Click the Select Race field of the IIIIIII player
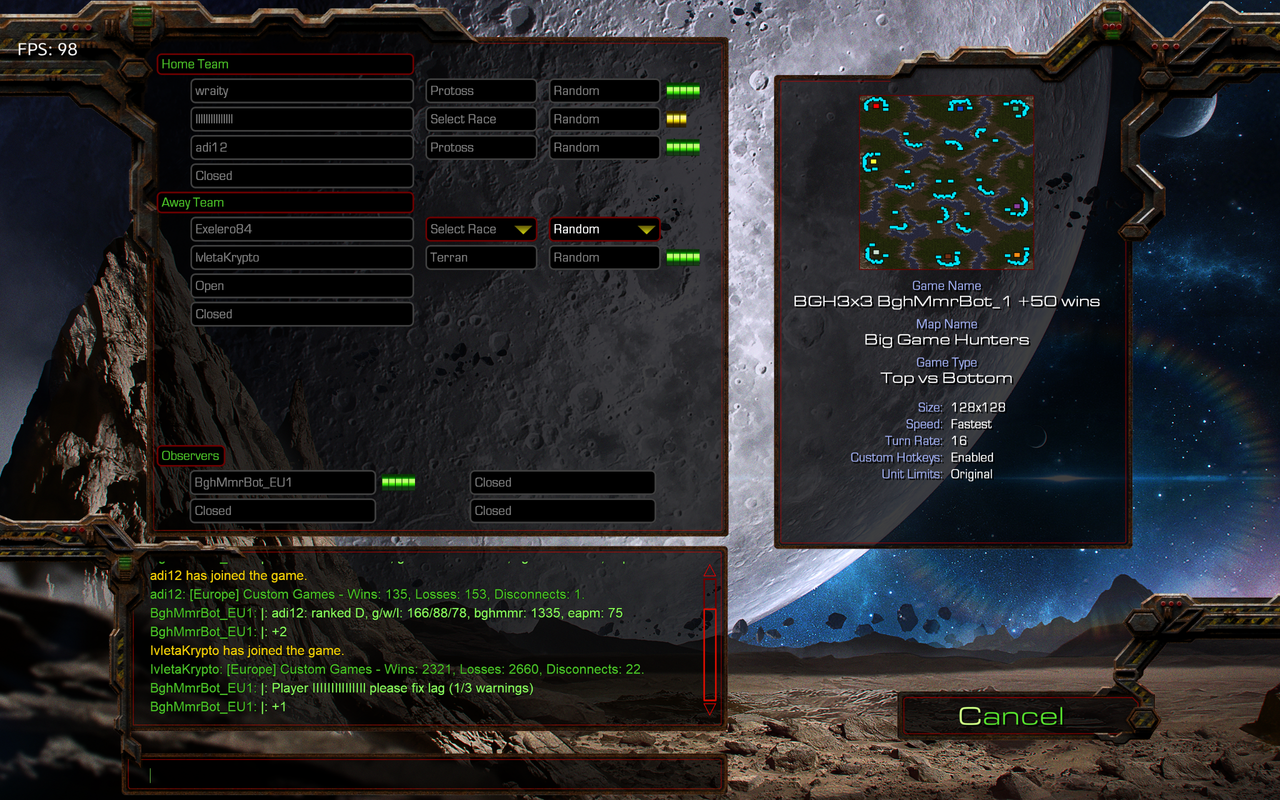The height and width of the screenshot is (800, 1280). click(481, 119)
